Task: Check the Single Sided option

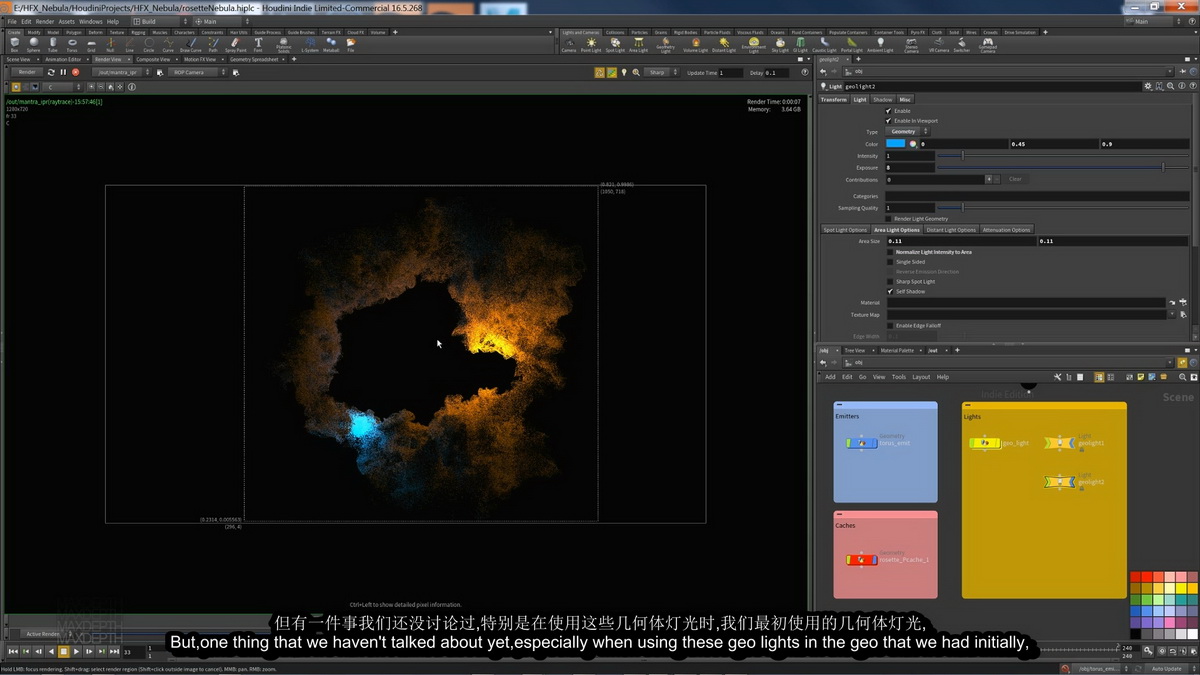Action: point(891,262)
